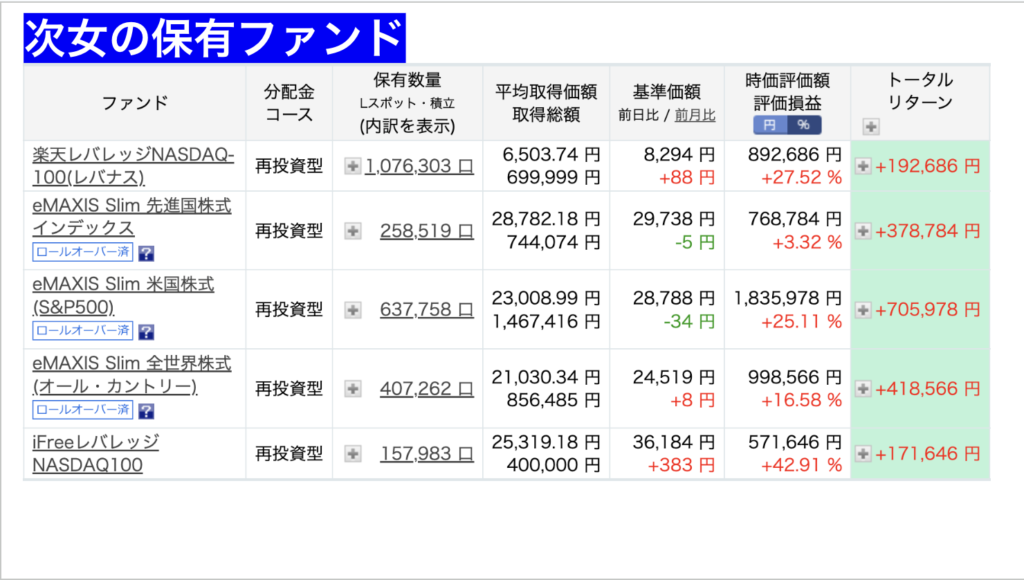Click the 分配金コース column header
This screenshot has height=580, width=1024.
pyautogui.click(x=289, y=103)
